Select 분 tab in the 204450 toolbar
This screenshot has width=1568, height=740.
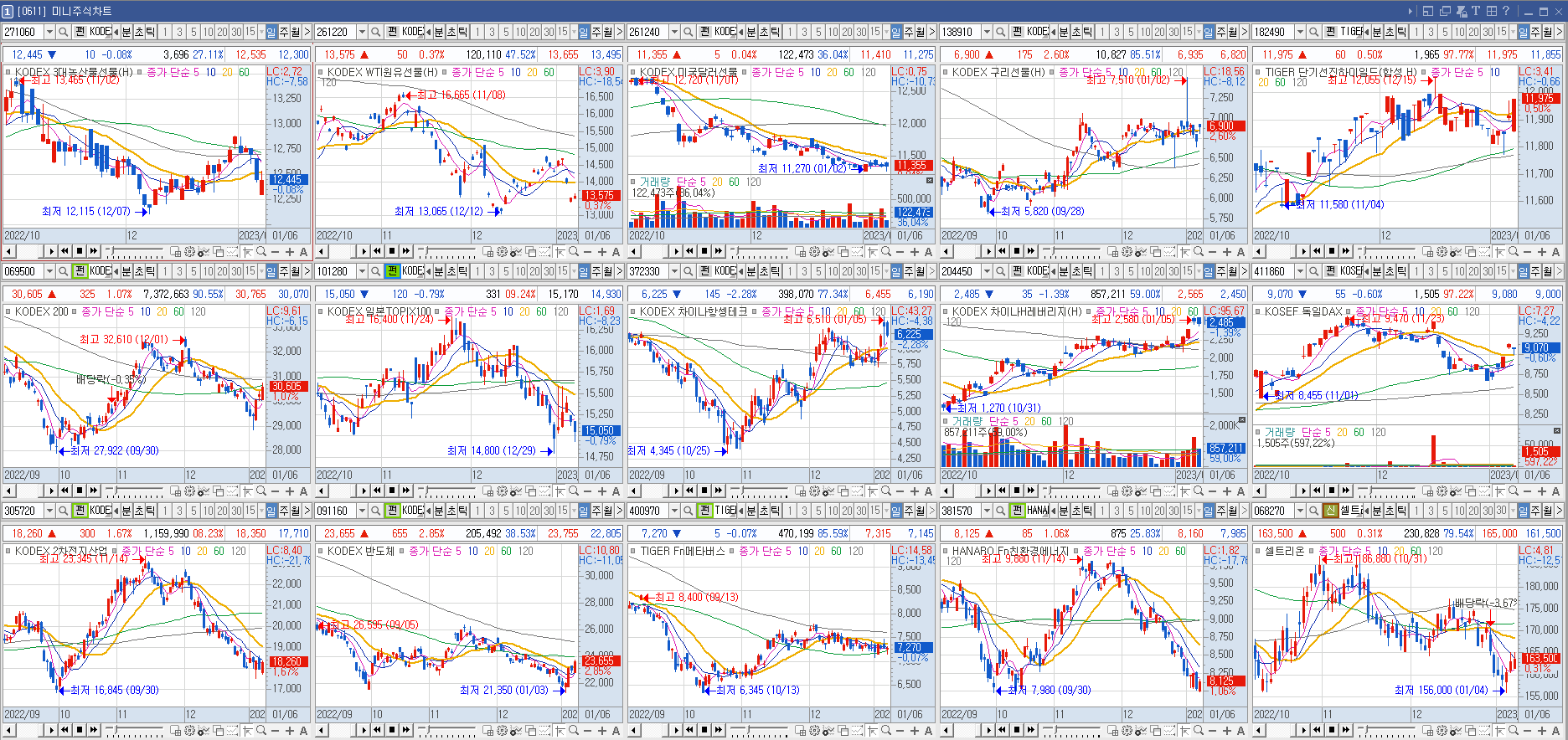click(x=1064, y=271)
